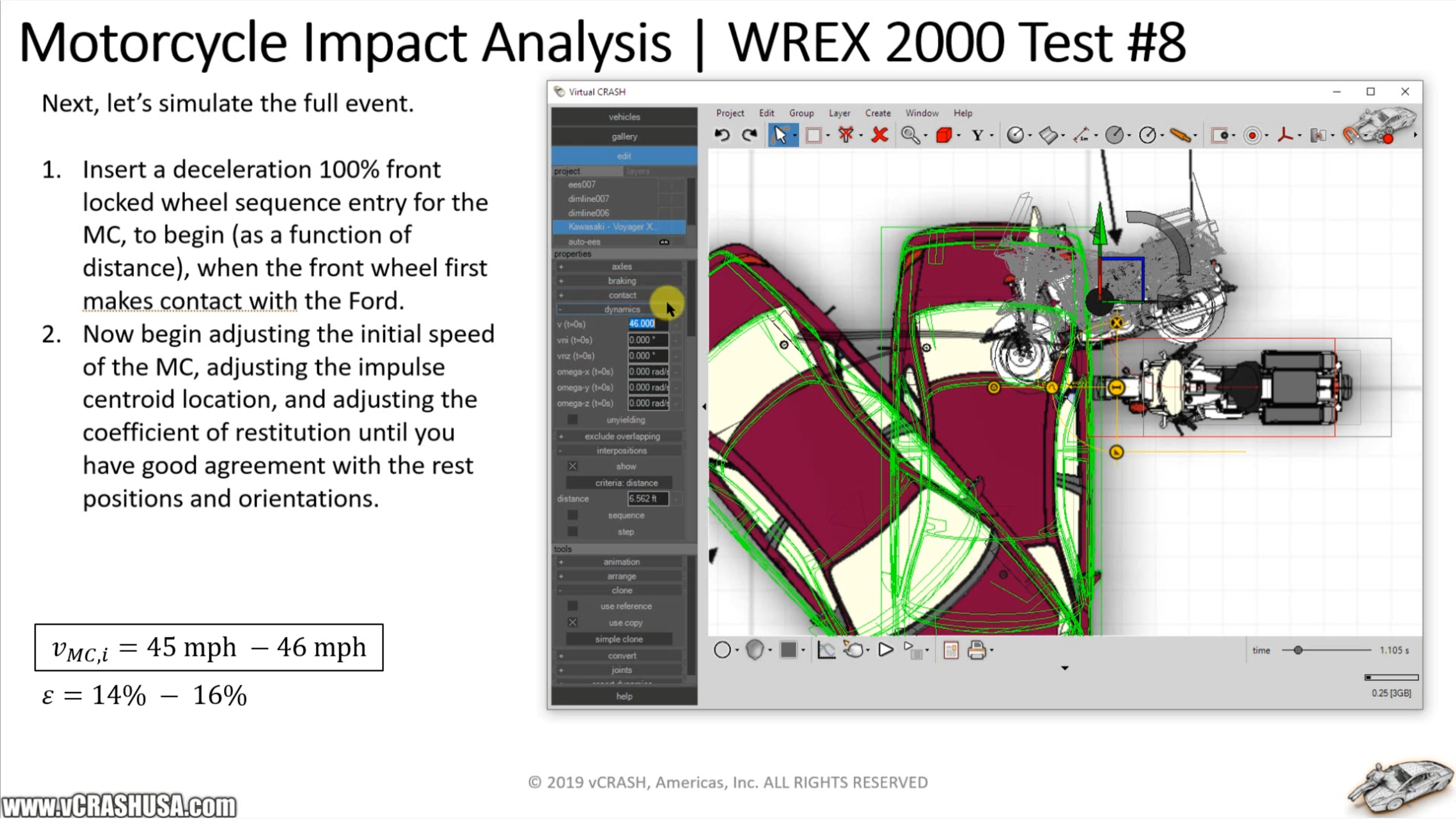1456x826 pixels.
Task: Toggle the interpositions show checkbox
Action: [572, 467]
